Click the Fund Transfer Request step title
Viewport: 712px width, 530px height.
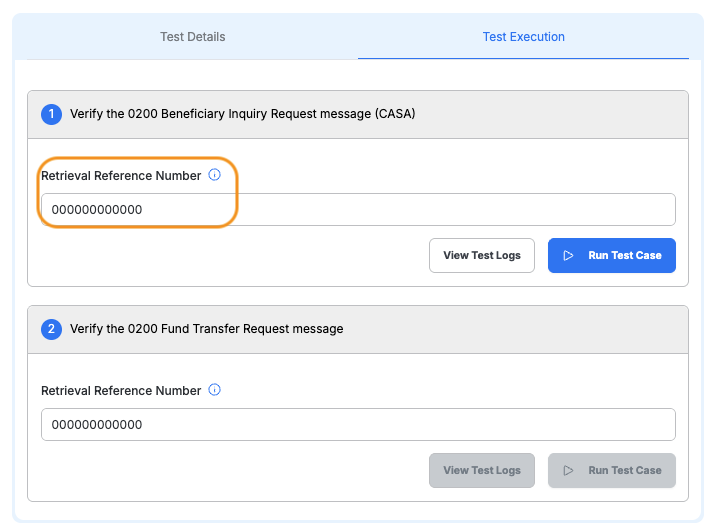click(x=206, y=329)
